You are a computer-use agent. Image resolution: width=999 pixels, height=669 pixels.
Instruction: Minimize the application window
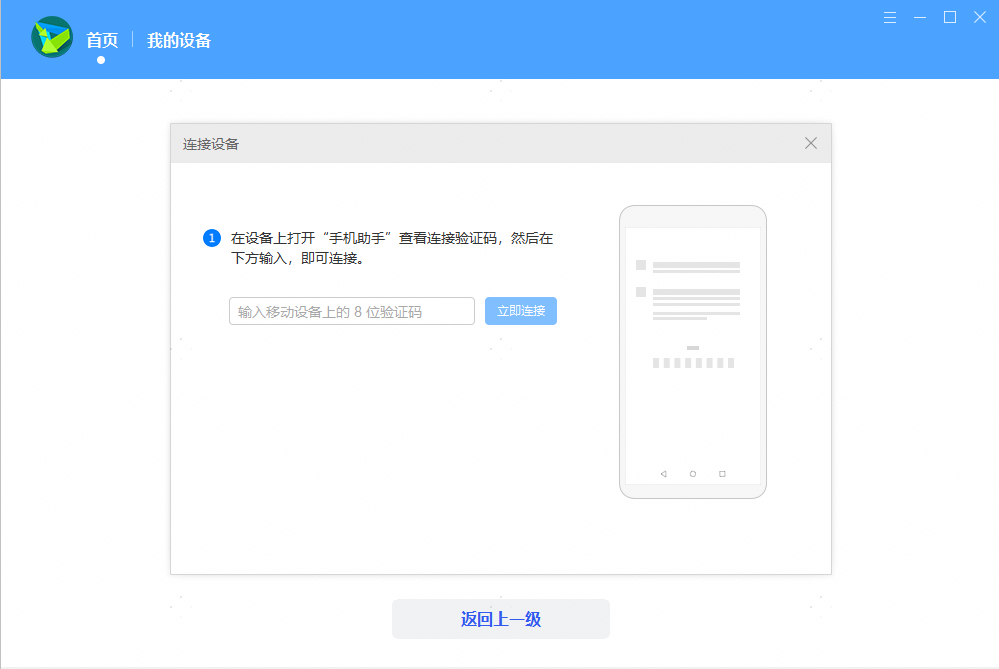919,17
